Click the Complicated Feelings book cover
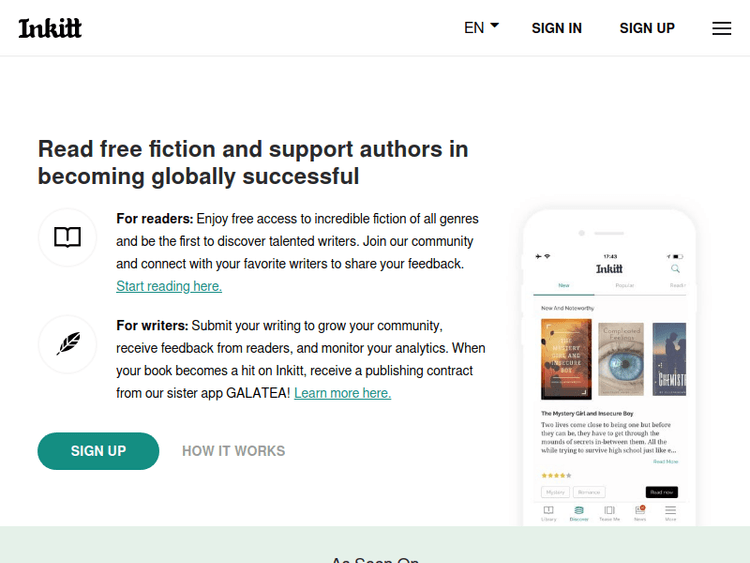 (x=621, y=359)
